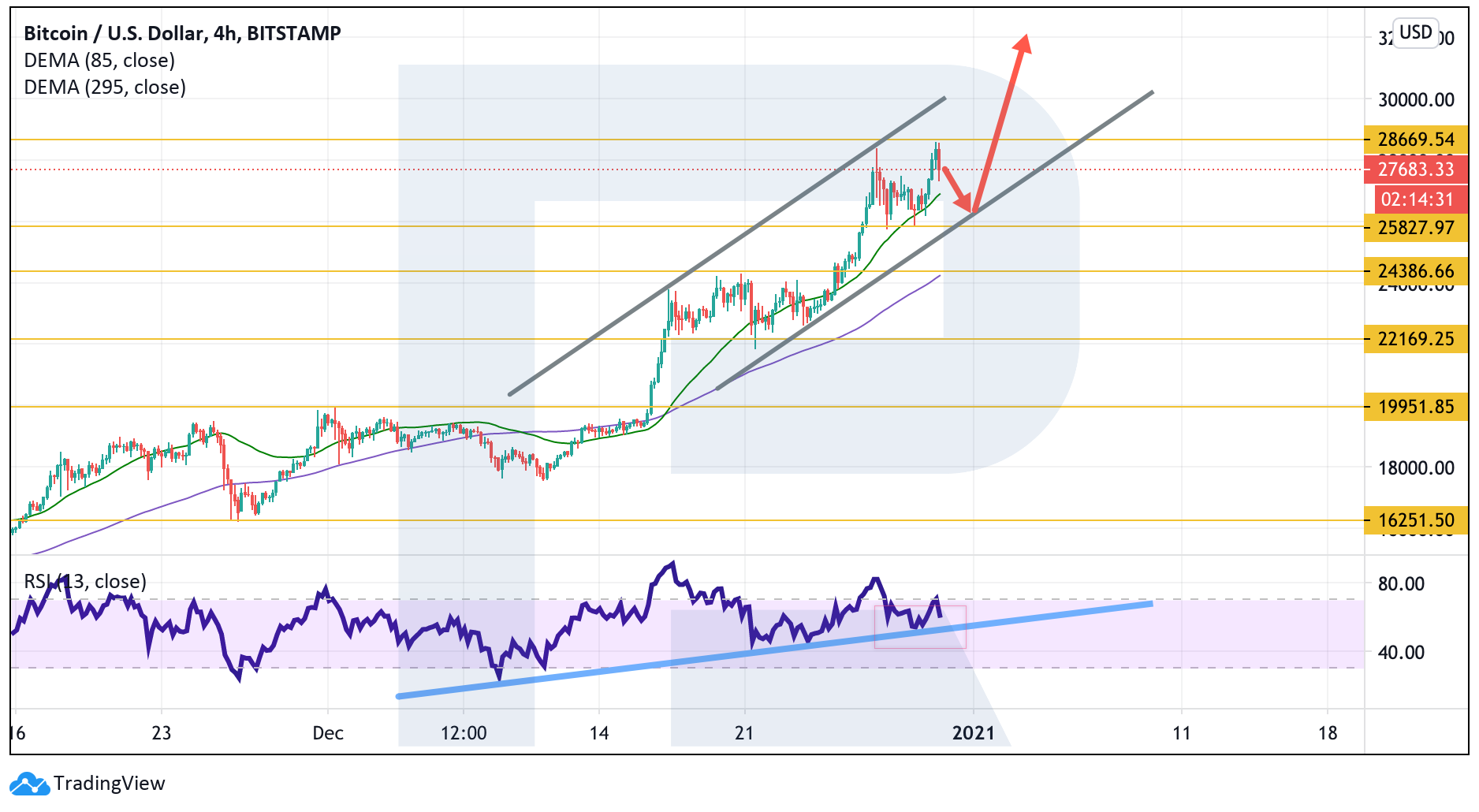
Task: Click the 19951.85 horizontal level label
Action: 1415,407
